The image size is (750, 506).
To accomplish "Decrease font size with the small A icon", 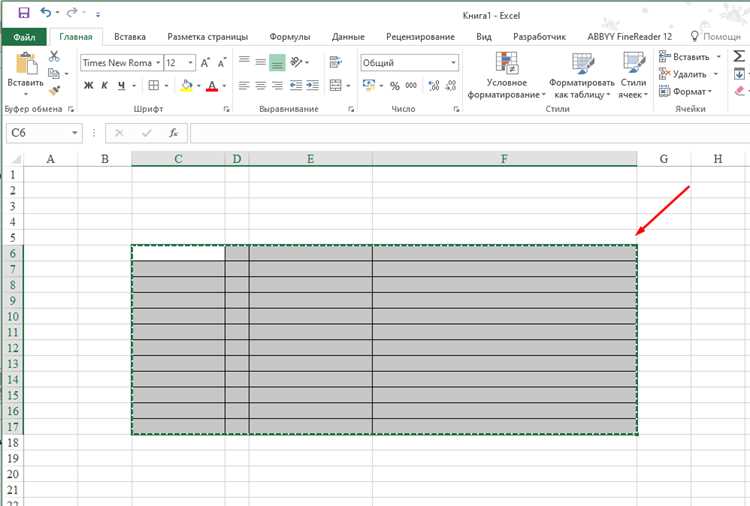I will [x=221, y=63].
